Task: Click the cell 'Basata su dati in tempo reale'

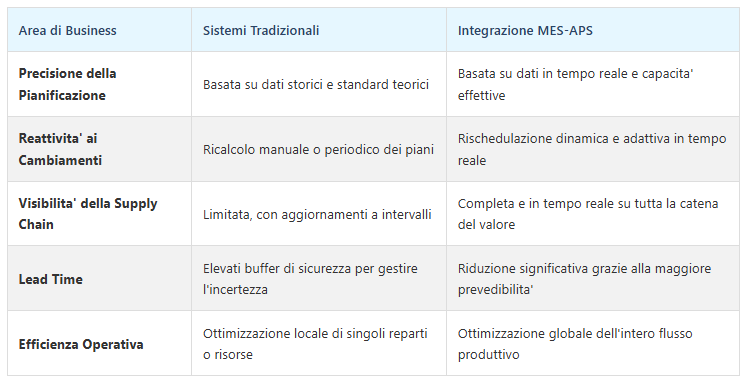Action: point(592,84)
